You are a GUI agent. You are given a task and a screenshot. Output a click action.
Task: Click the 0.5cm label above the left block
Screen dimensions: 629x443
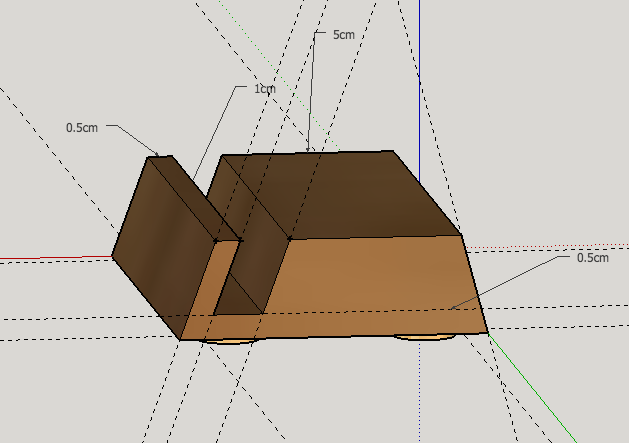coord(82,128)
